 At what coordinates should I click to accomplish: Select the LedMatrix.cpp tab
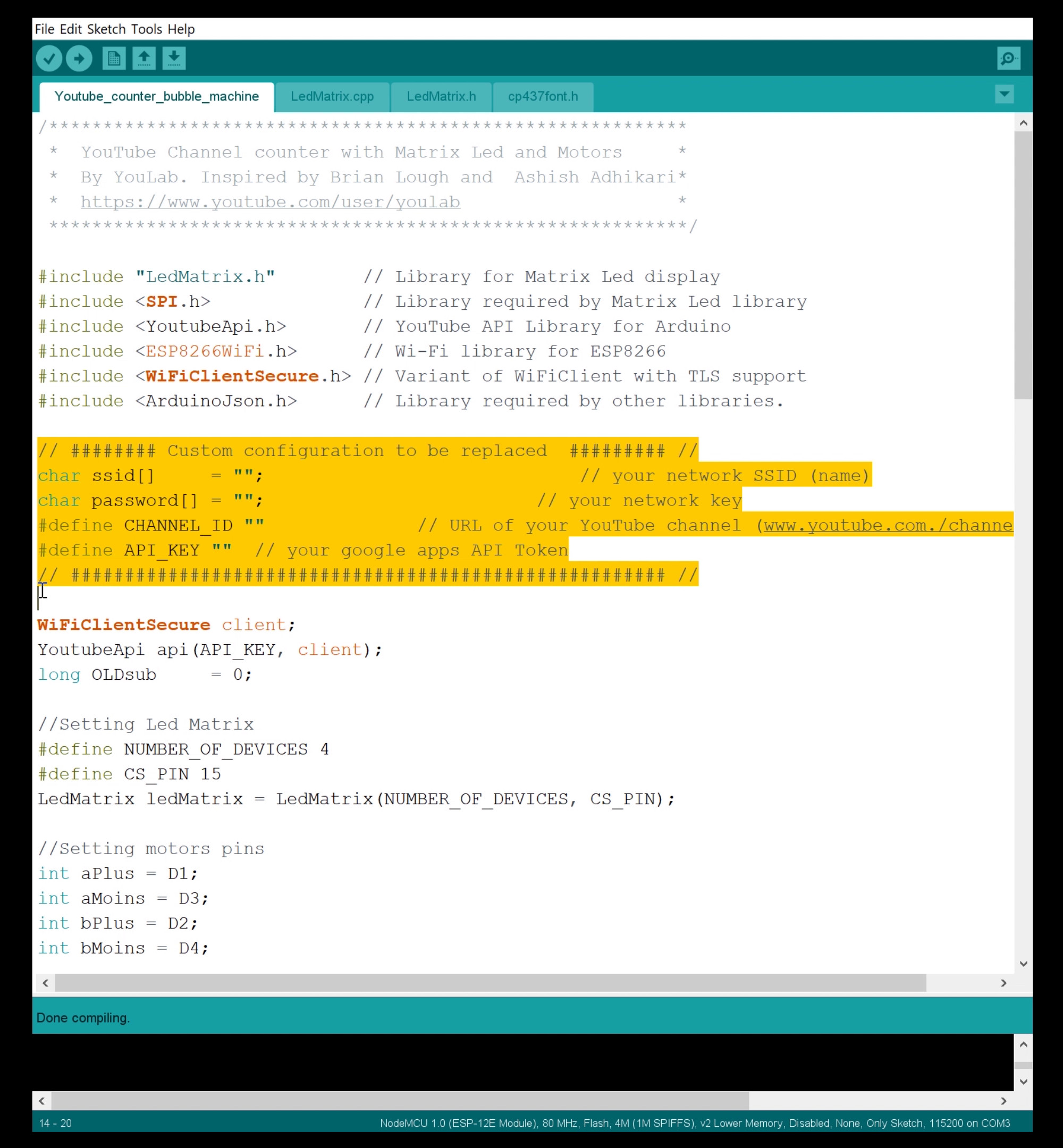(x=333, y=96)
